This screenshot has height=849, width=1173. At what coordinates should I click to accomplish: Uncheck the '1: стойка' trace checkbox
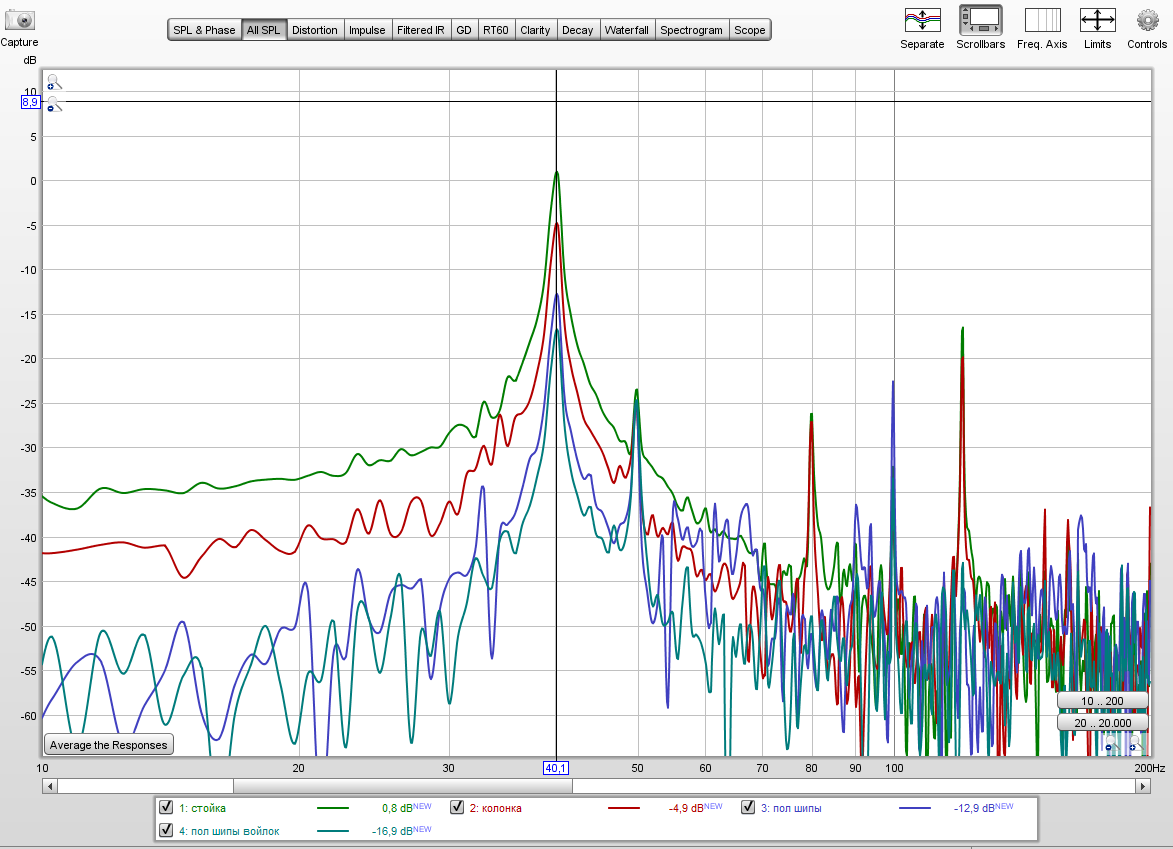pos(167,807)
